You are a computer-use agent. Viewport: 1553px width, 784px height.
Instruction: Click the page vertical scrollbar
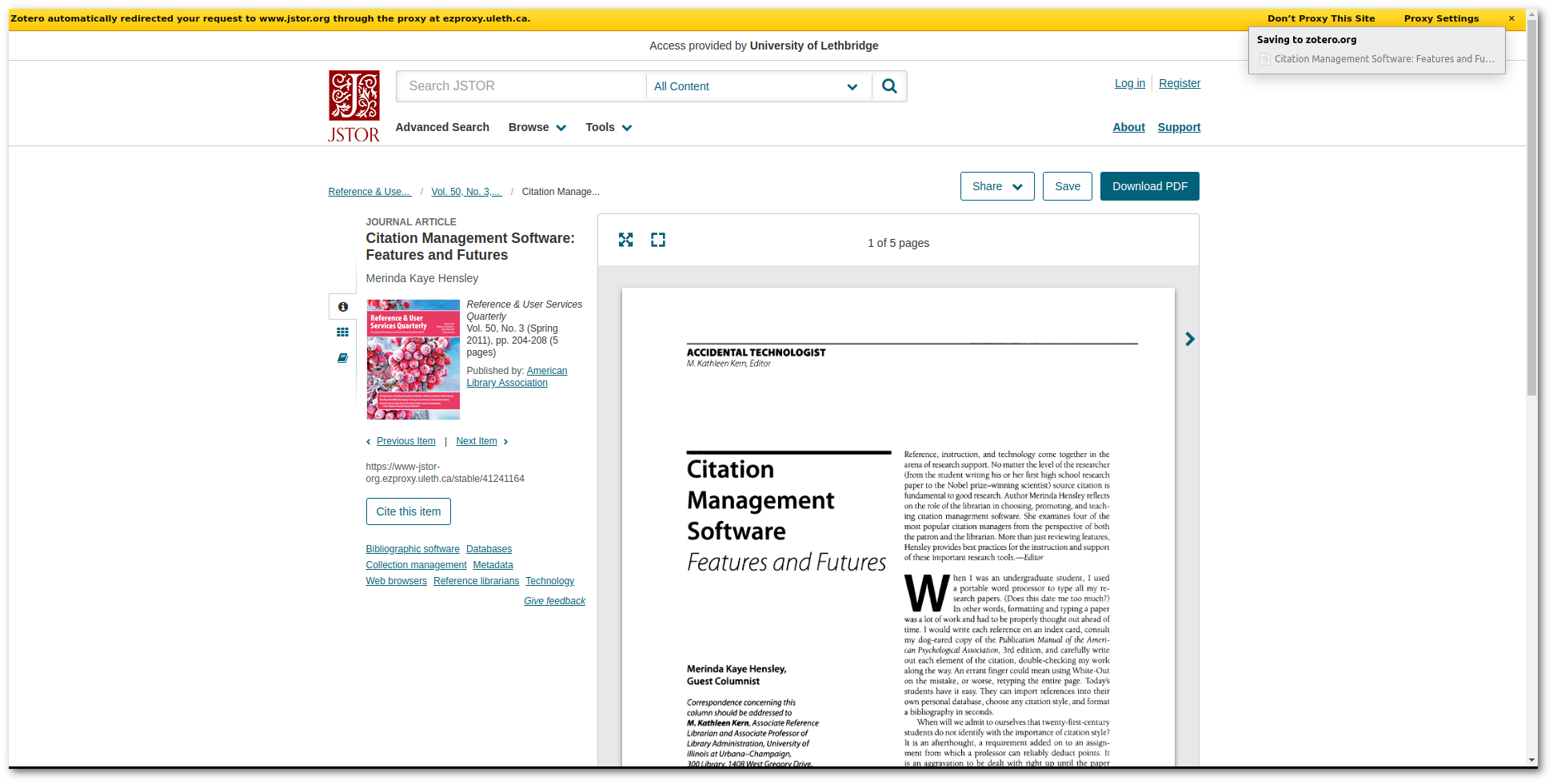click(1531, 208)
